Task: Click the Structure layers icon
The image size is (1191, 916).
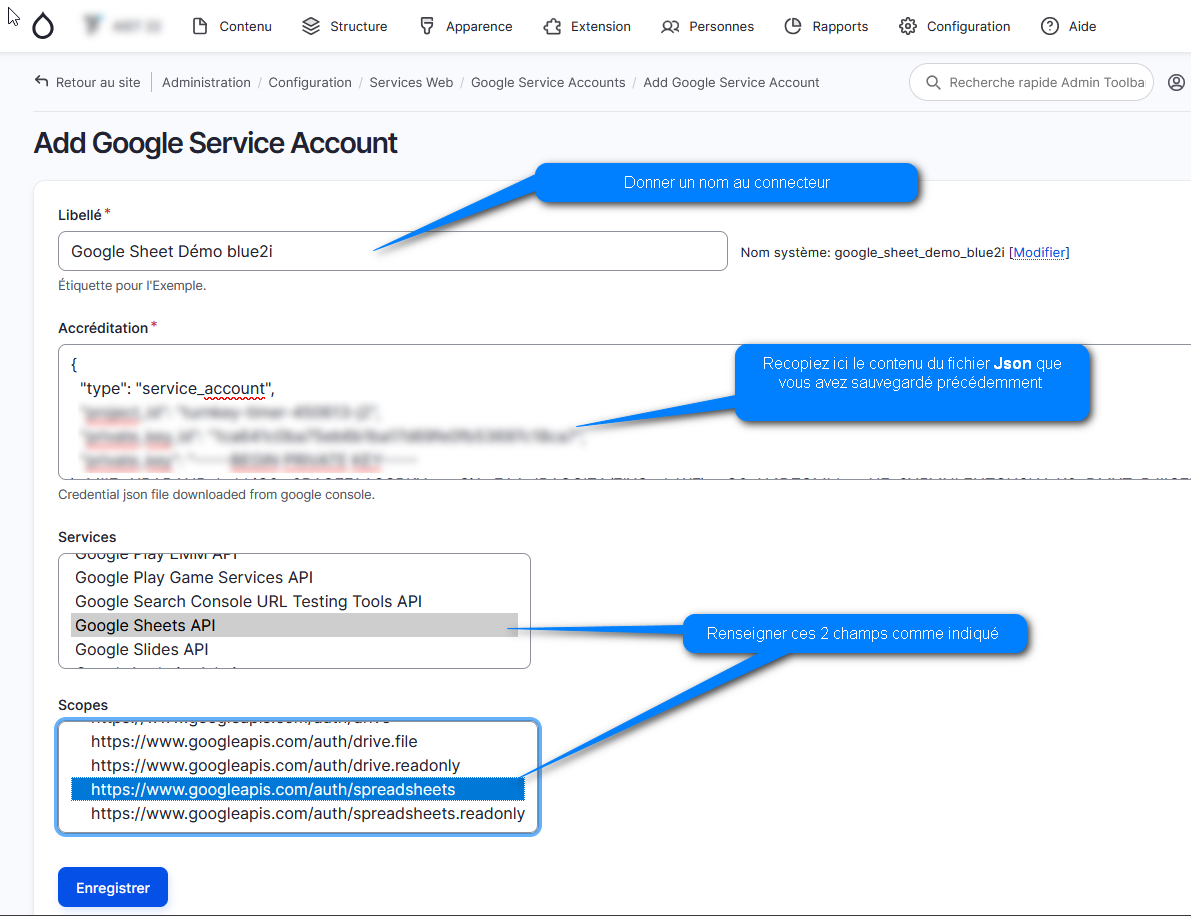Action: (x=311, y=27)
